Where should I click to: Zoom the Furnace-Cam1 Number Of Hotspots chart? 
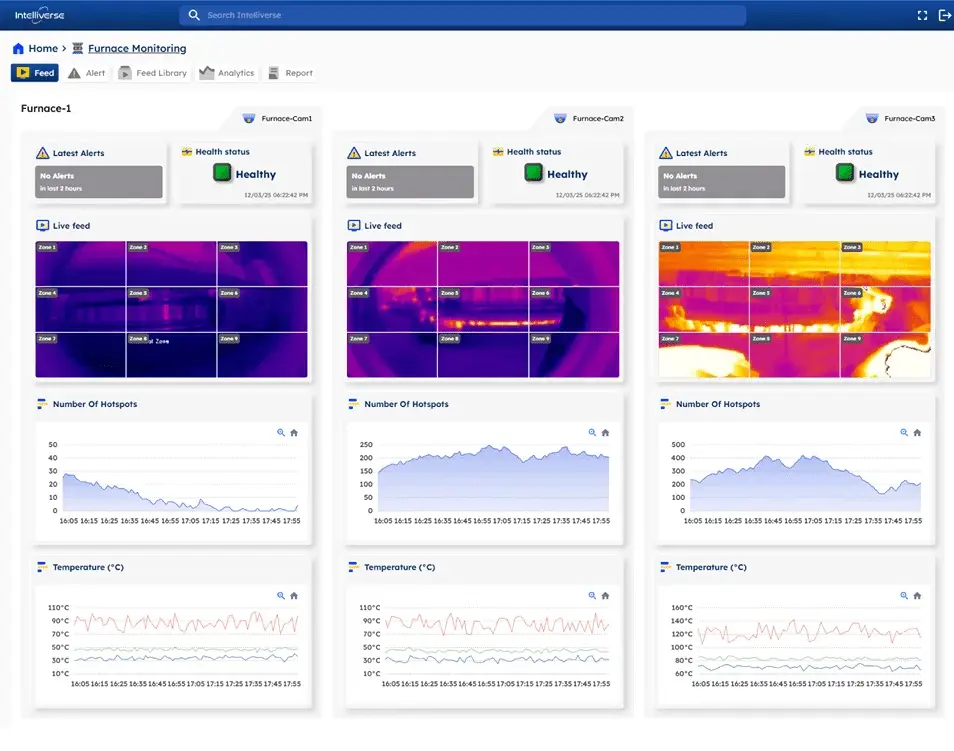tap(281, 433)
